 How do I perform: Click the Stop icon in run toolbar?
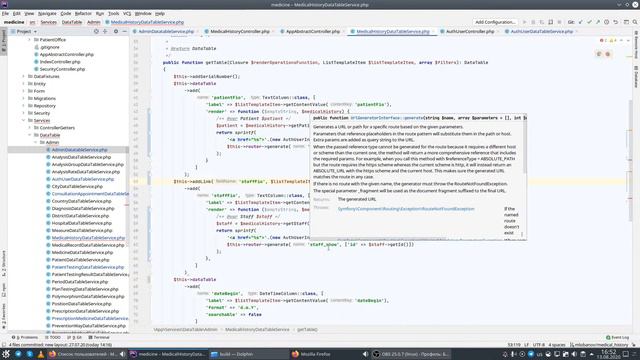560,22
